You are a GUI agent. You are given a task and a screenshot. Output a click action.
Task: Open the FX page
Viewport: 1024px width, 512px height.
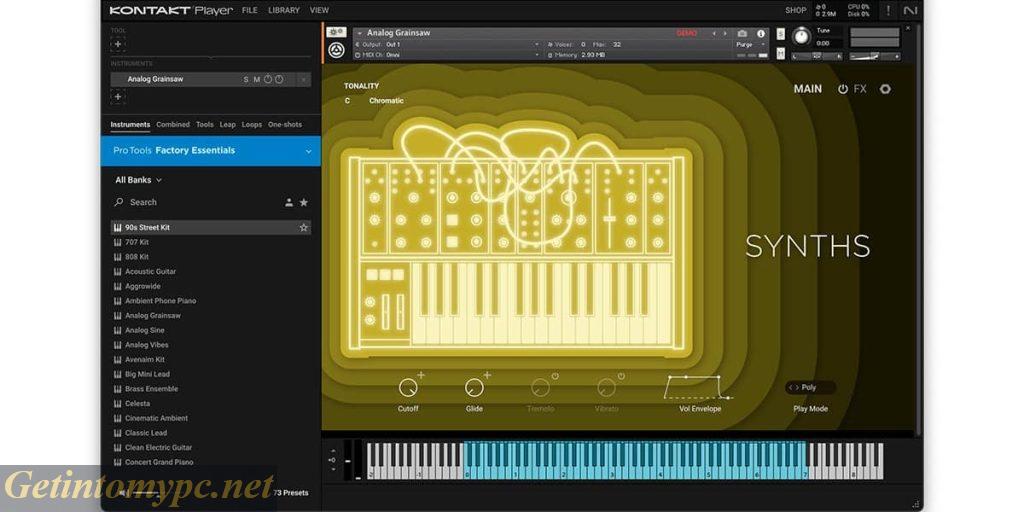pos(860,89)
